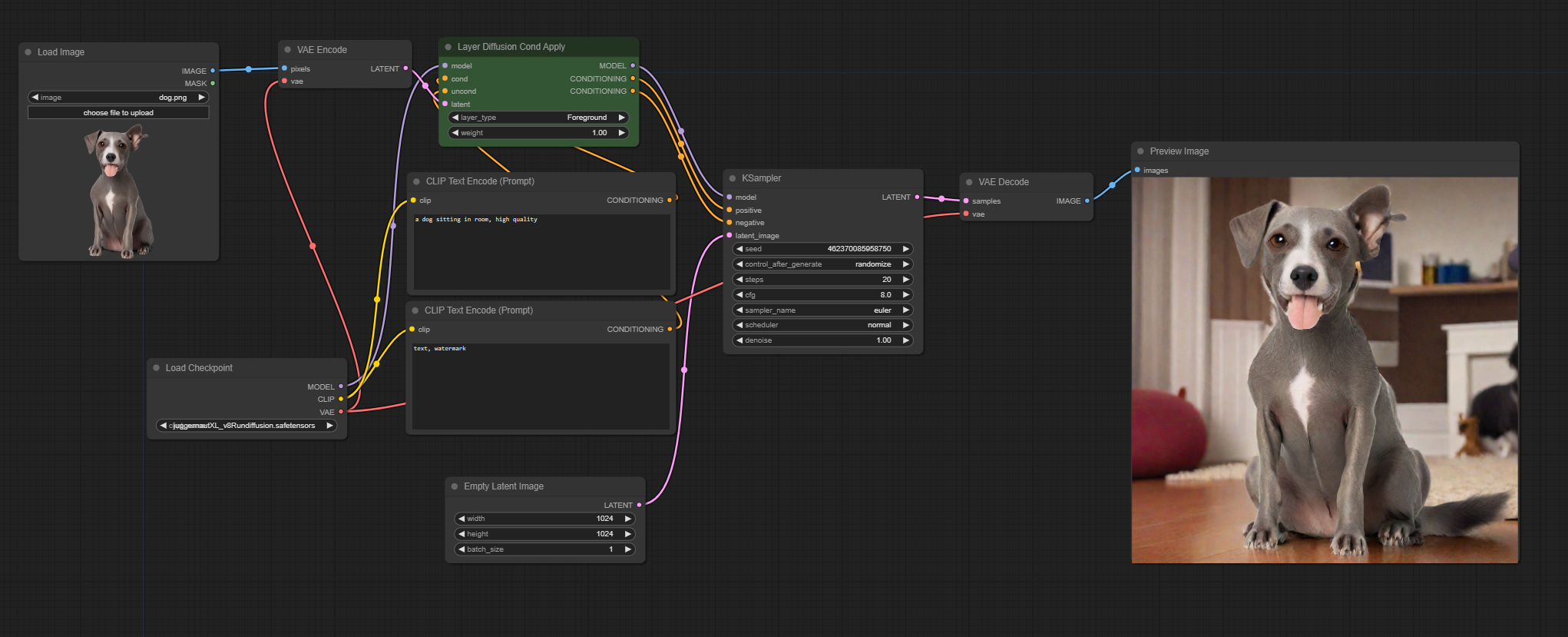Open control_after_generate randomize option
The width and height of the screenshot is (1568, 637).
pos(822,264)
